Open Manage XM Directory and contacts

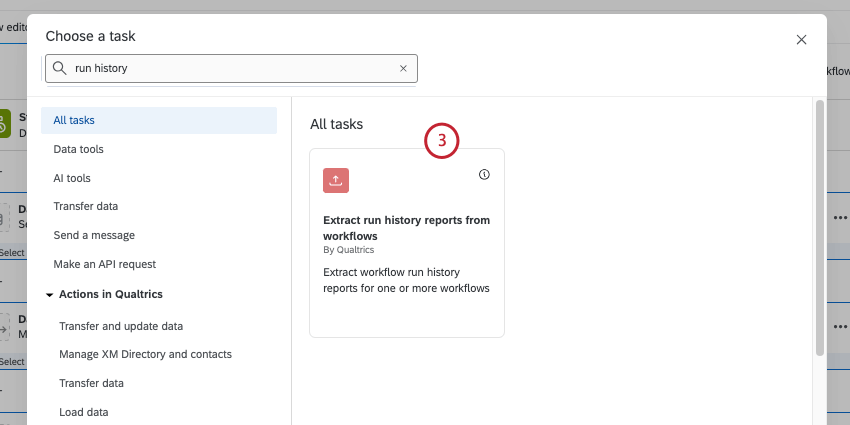(x=145, y=354)
